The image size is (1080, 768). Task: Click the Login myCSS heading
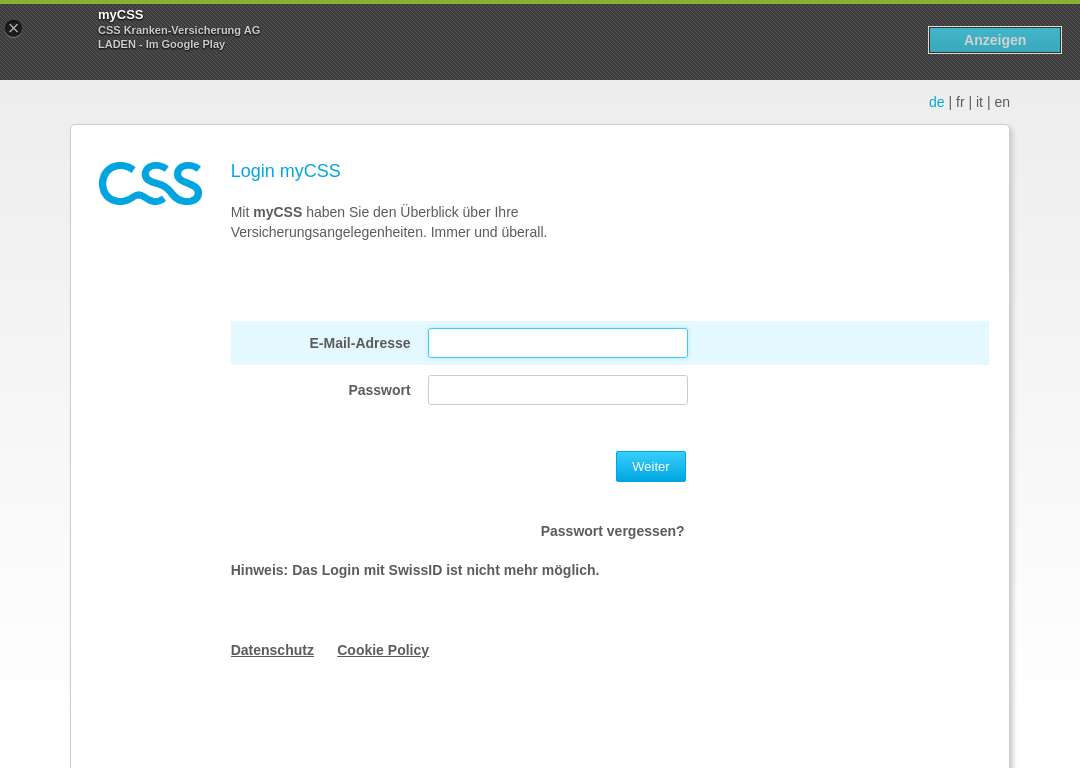pos(285,171)
